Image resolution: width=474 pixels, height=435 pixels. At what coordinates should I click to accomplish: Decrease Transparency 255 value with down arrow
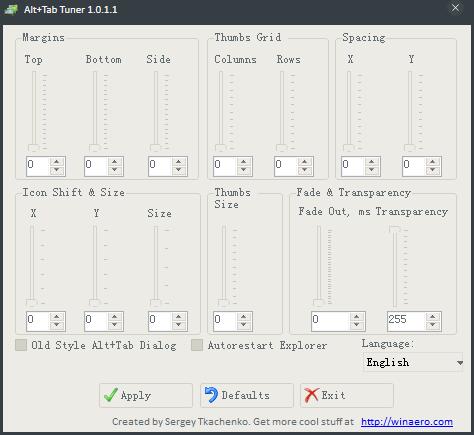(433, 325)
